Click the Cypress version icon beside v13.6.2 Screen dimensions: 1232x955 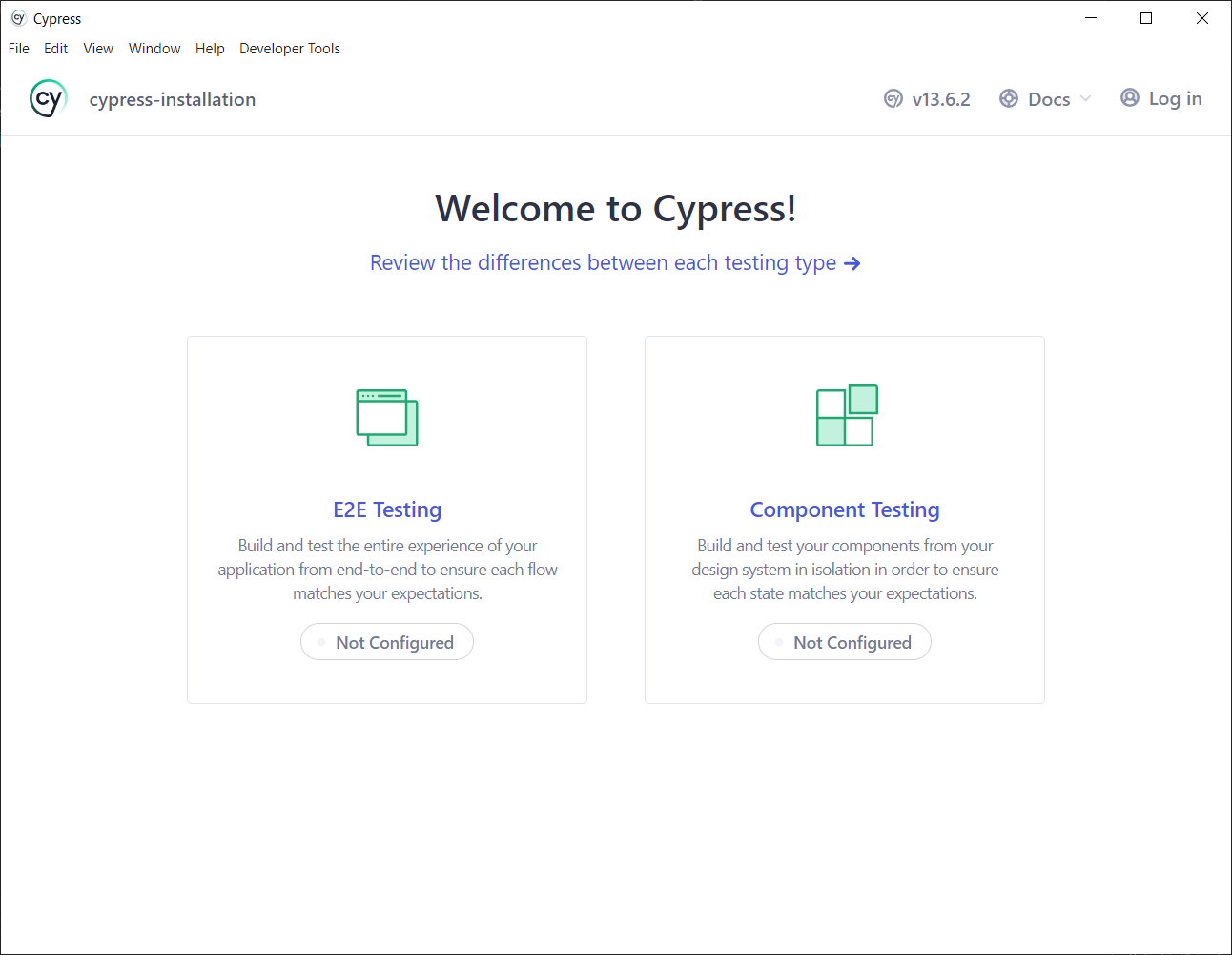pyautogui.click(x=893, y=98)
